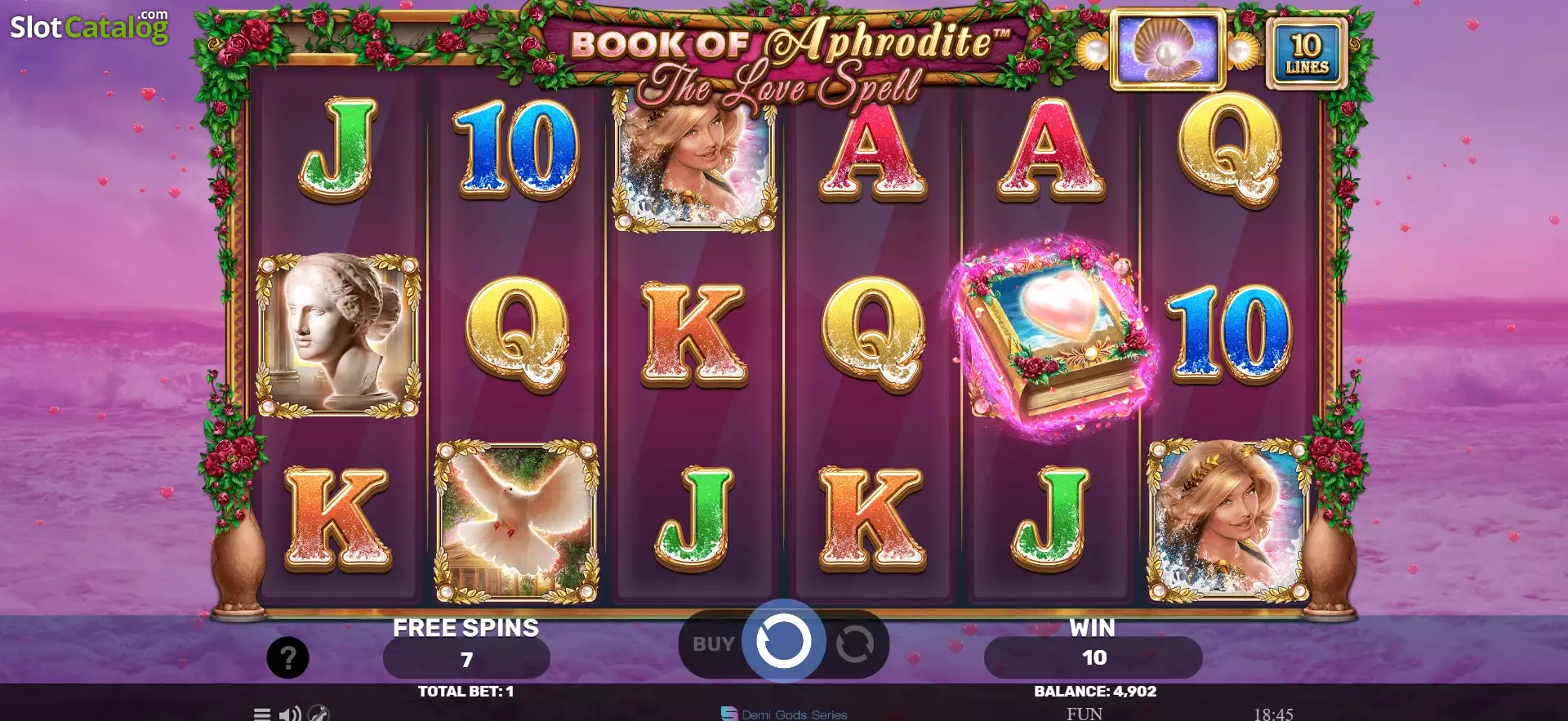Open the hamburger menu icon
Image resolution: width=1568 pixels, height=721 pixels.
261,714
